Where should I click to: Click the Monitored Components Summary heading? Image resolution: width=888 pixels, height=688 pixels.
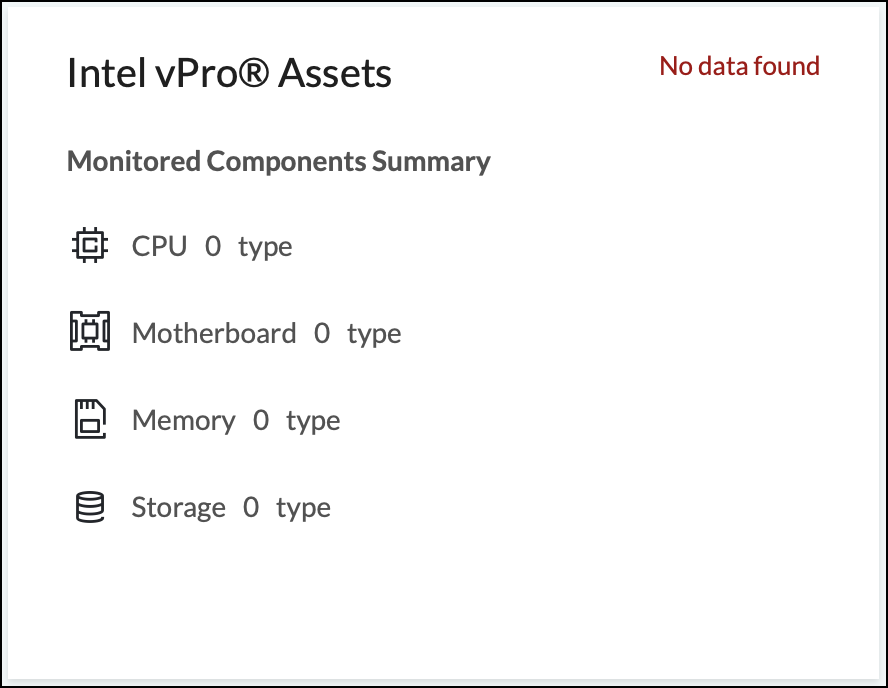point(278,161)
